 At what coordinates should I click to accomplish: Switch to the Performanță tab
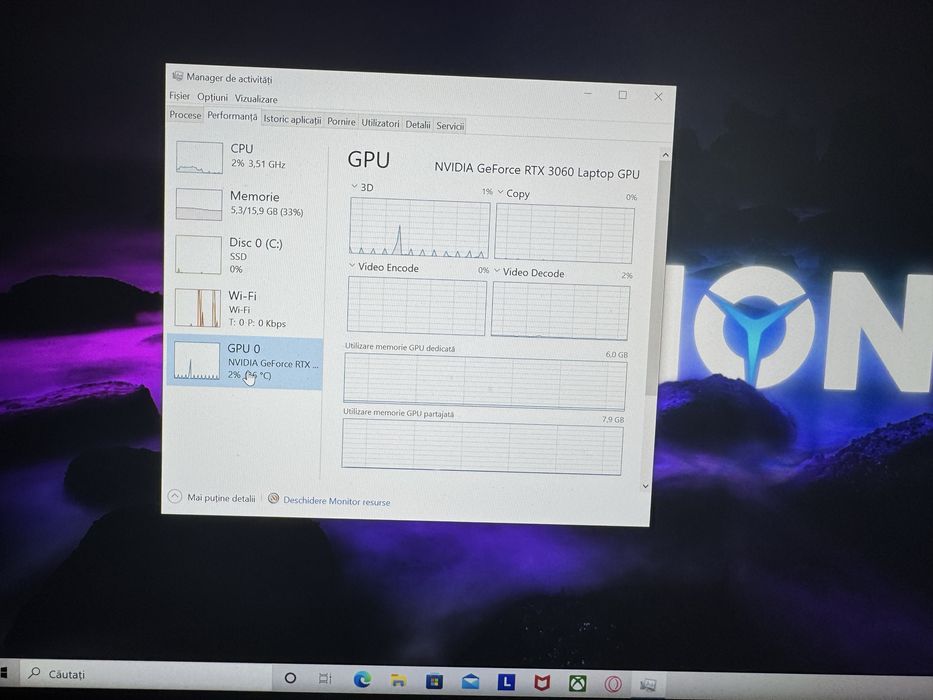232,116
